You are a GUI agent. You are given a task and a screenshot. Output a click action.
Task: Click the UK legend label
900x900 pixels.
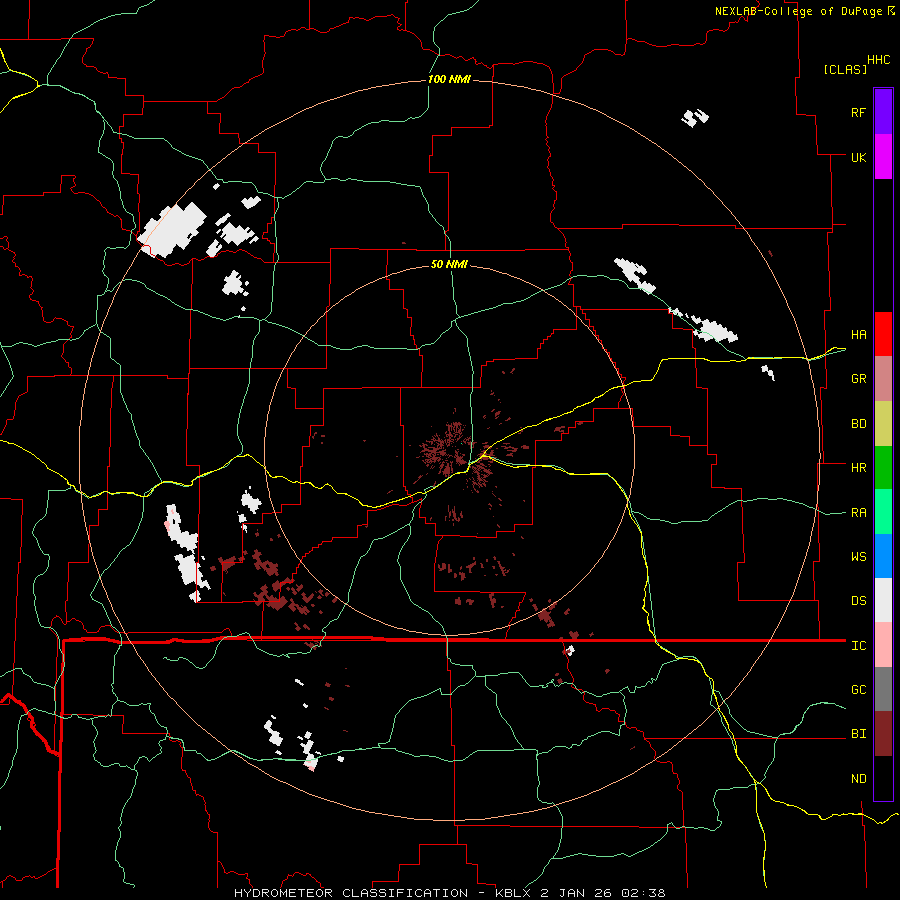point(859,157)
